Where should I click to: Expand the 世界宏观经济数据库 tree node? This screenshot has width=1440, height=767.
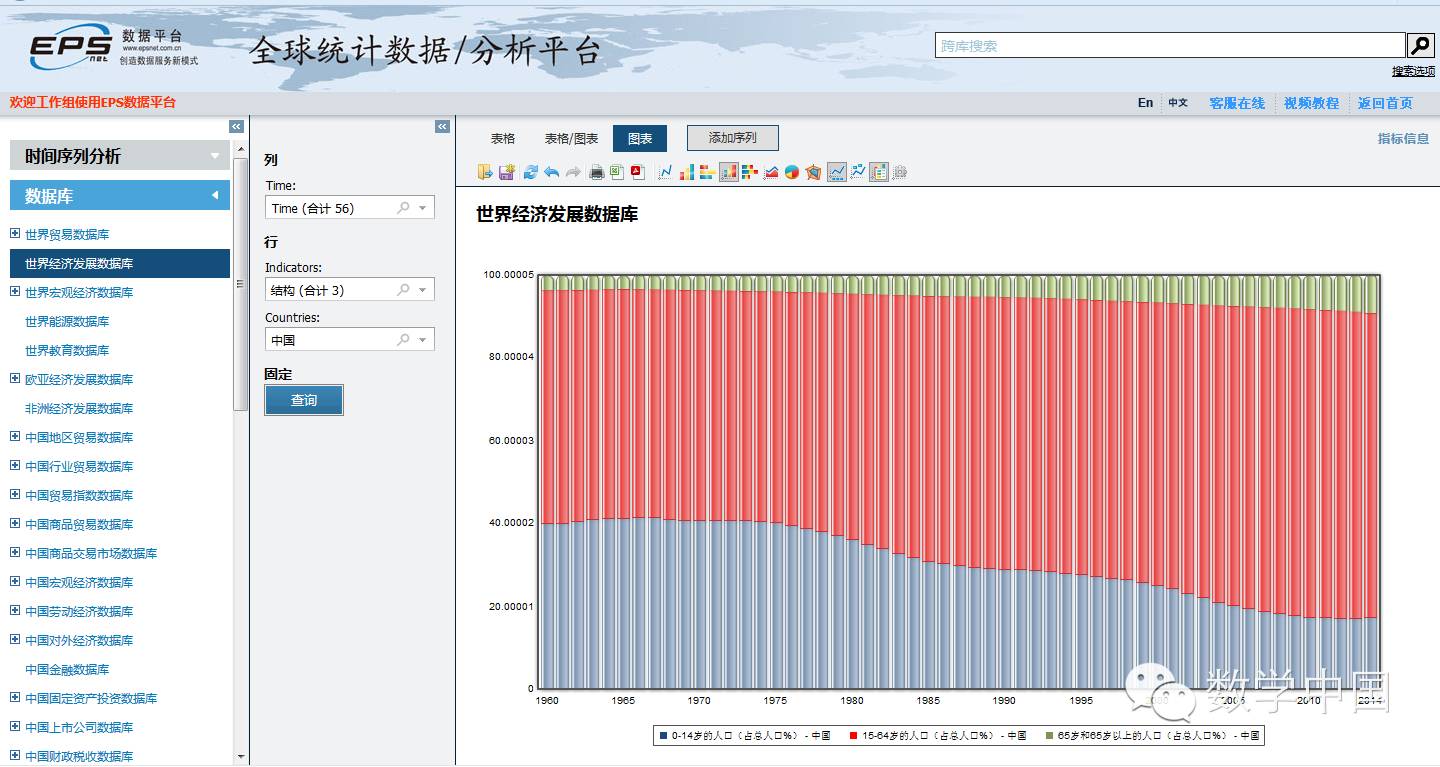(x=15, y=292)
